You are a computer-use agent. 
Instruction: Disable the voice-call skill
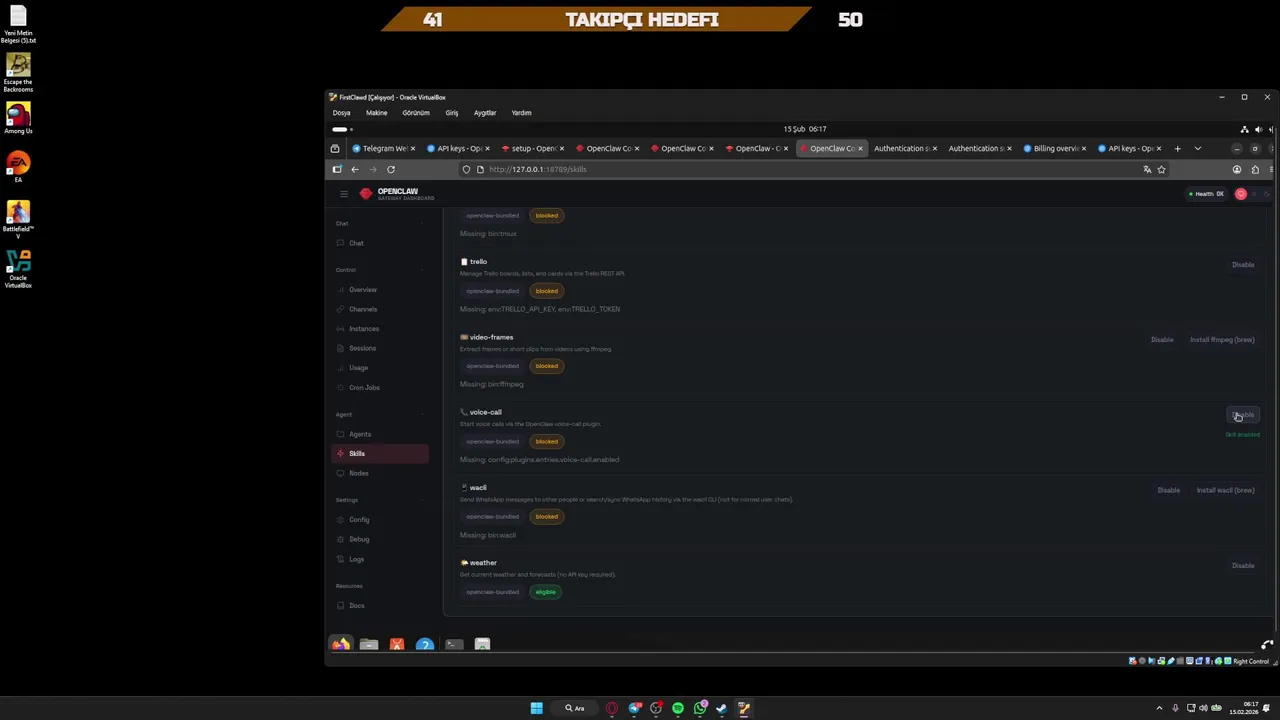[x=1243, y=415]
